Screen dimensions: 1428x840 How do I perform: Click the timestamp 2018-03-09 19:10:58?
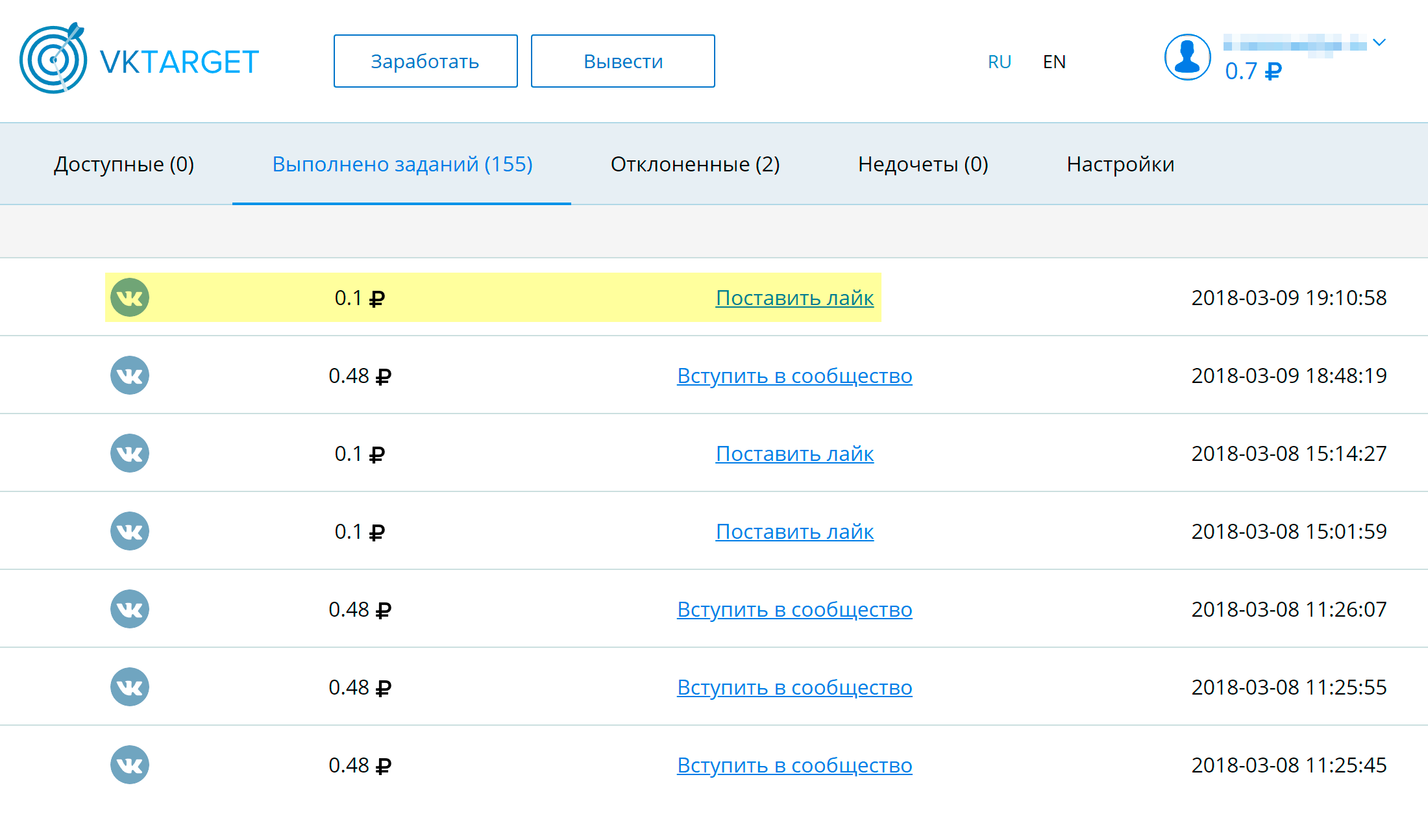tap(1289, 297)
